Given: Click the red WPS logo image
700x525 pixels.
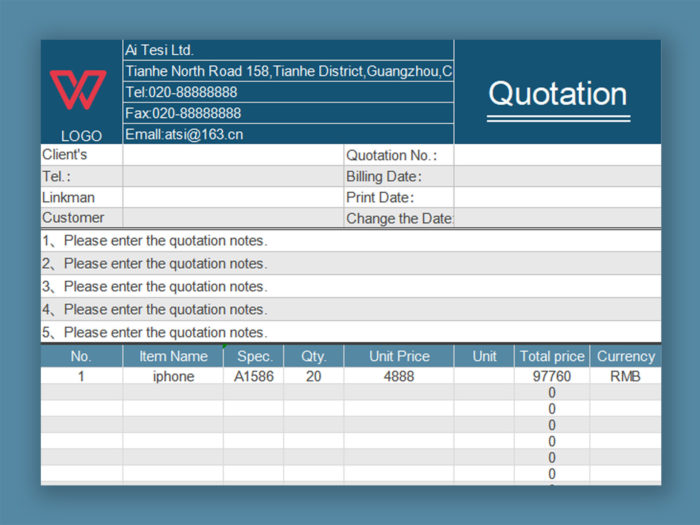Looking at the screenshot, I should click(x=78, y=89).
